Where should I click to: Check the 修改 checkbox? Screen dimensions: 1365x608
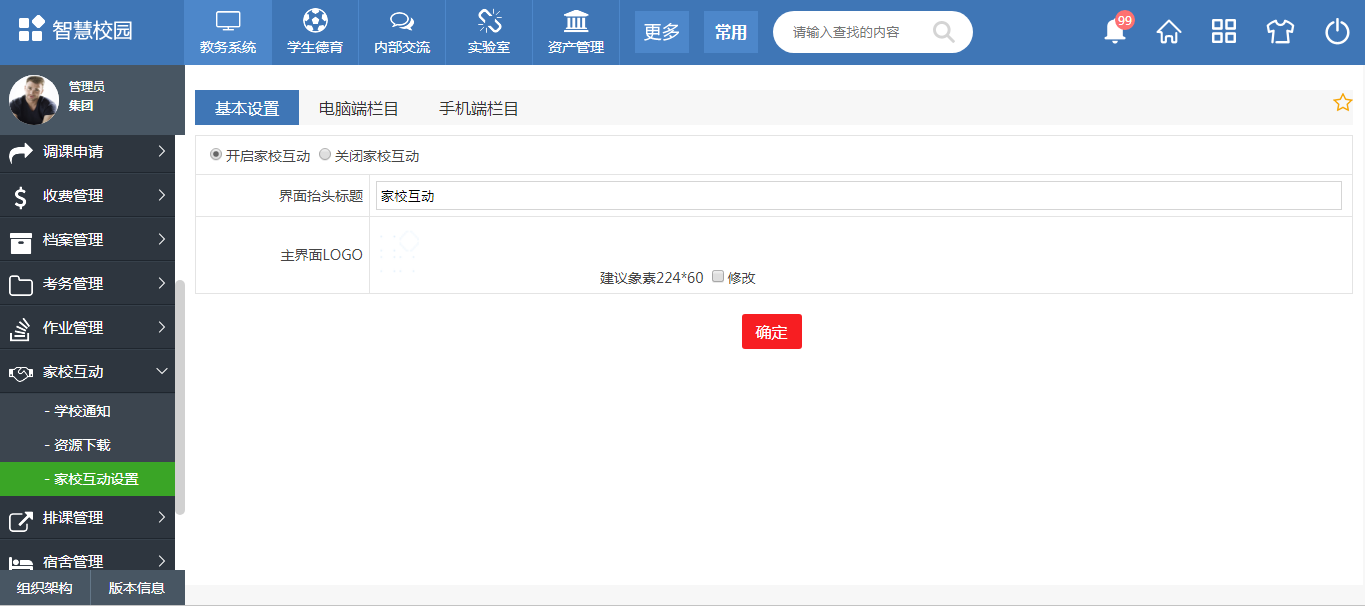point(718,277)
